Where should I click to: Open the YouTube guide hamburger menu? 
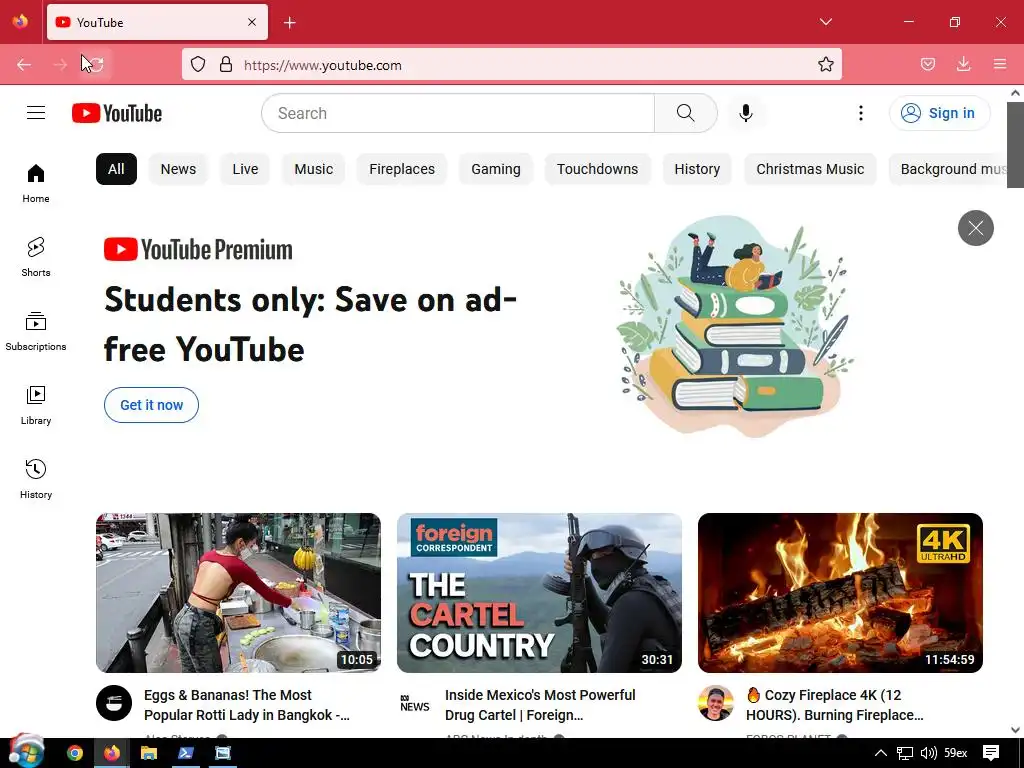coord(36,113)
